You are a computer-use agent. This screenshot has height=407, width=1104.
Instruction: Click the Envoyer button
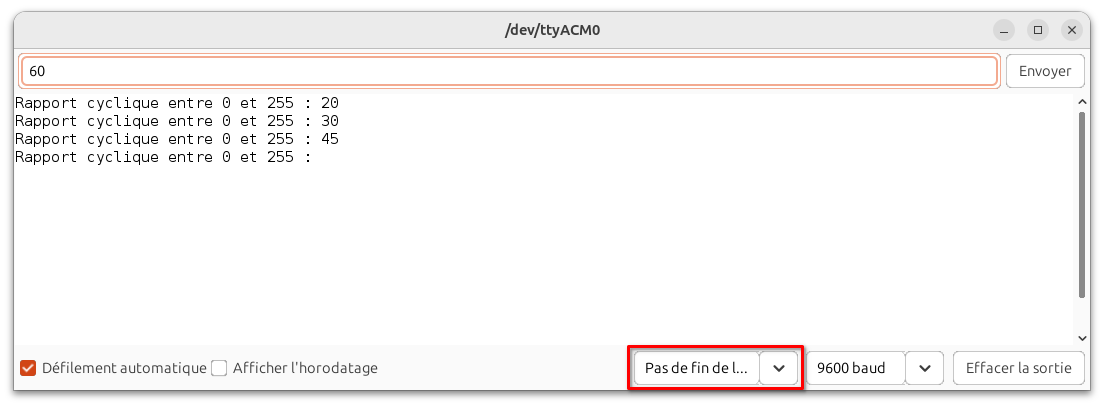[x=1045, y=71]
